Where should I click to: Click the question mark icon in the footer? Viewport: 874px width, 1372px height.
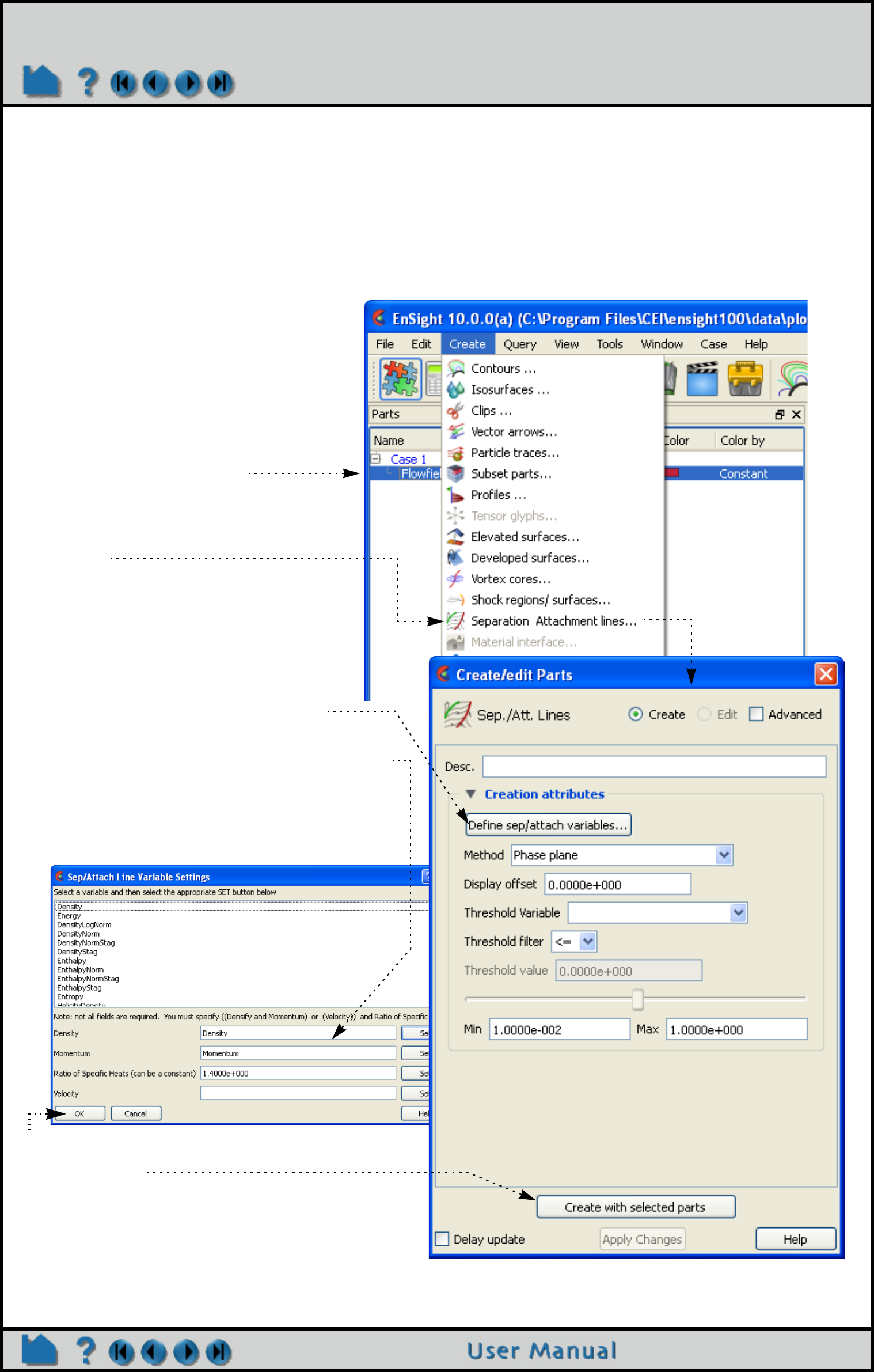coord(86,1351)
